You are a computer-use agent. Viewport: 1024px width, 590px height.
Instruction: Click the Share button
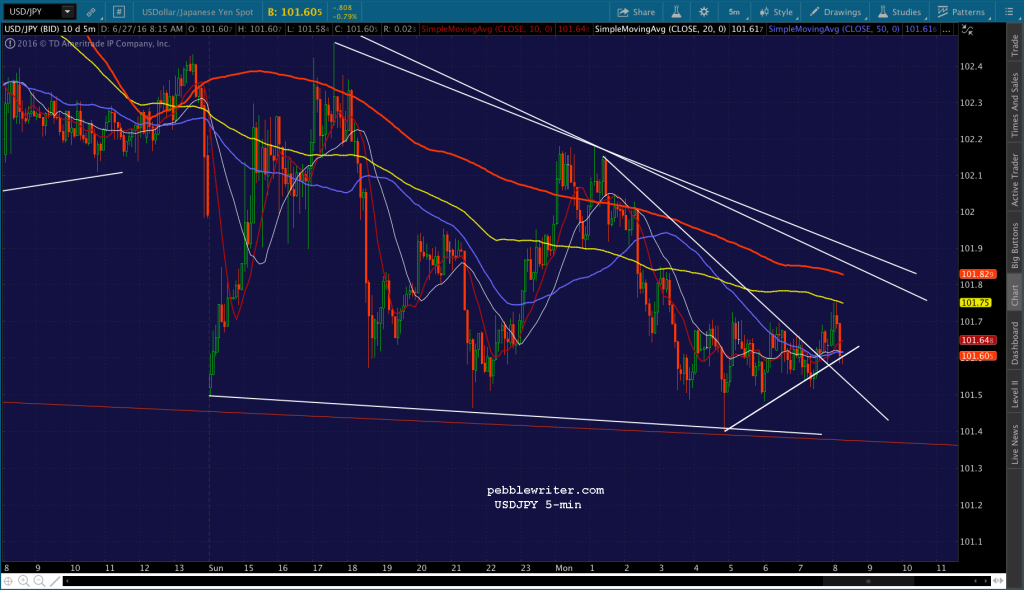636,12
